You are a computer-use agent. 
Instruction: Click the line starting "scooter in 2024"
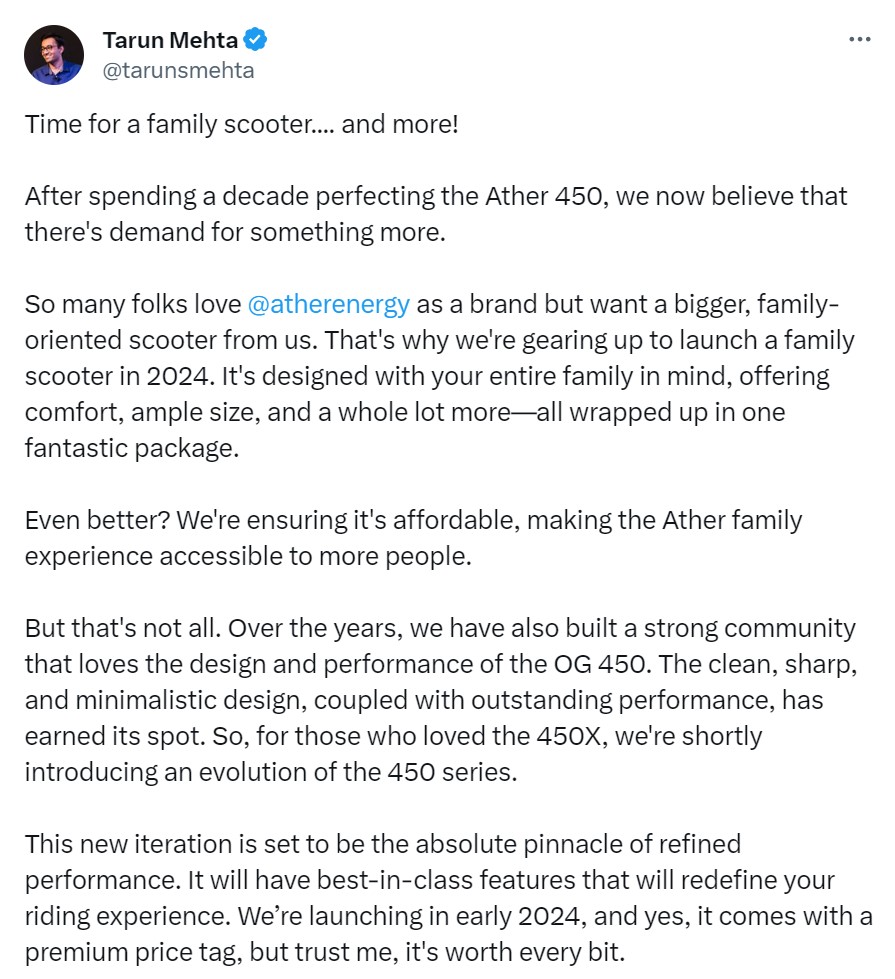[x=427, y=376]
